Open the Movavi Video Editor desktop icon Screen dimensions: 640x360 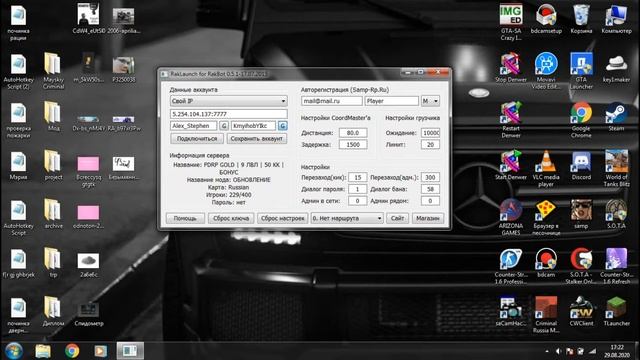[x=546, y=71]
